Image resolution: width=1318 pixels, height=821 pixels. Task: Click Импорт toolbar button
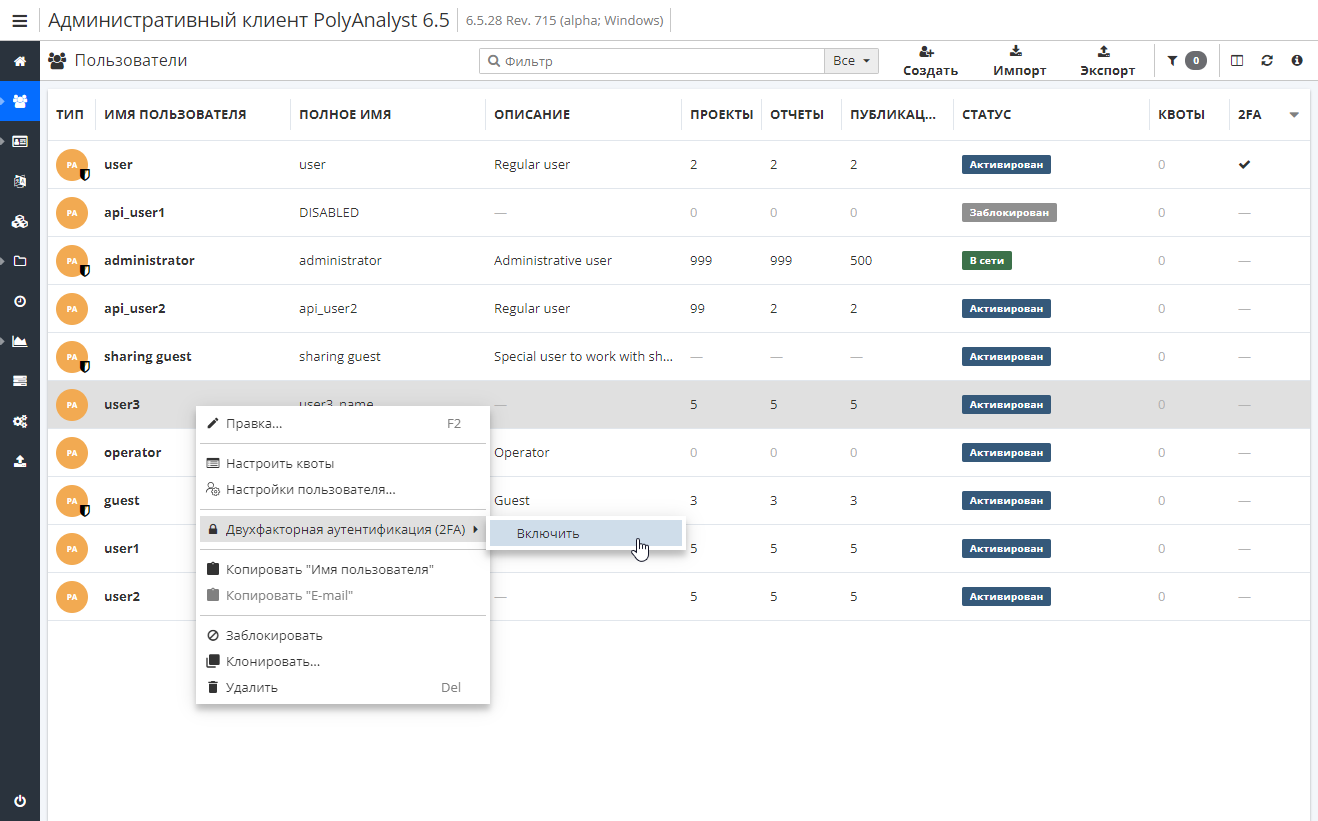tap(1019, 61)
